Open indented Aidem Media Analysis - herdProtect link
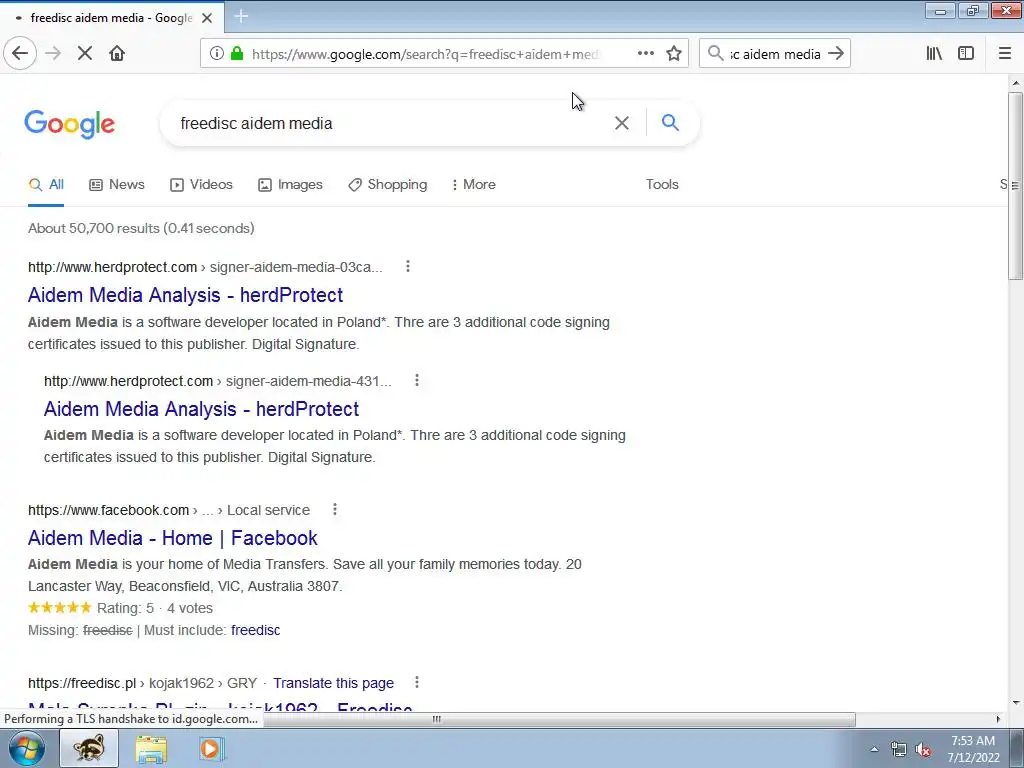The height and width of the screenshot is (768, 1024). 201,409
